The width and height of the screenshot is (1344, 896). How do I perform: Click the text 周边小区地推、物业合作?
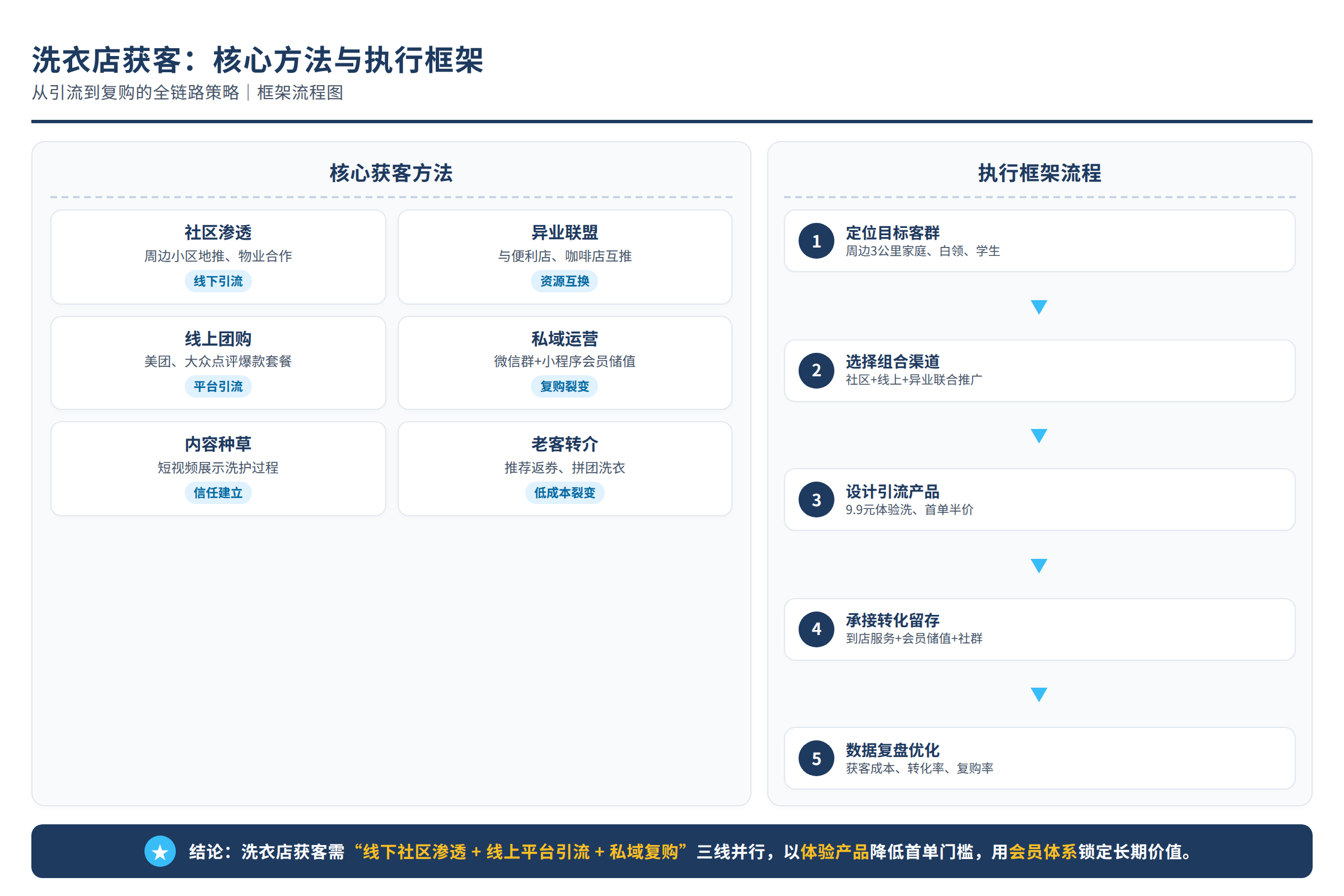[x=218, y=256]
